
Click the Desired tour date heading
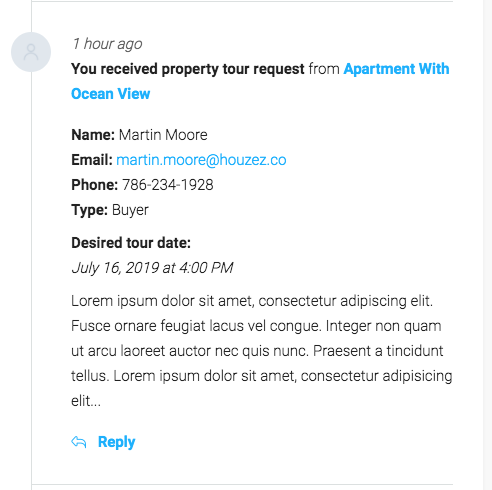coord(131,243)
